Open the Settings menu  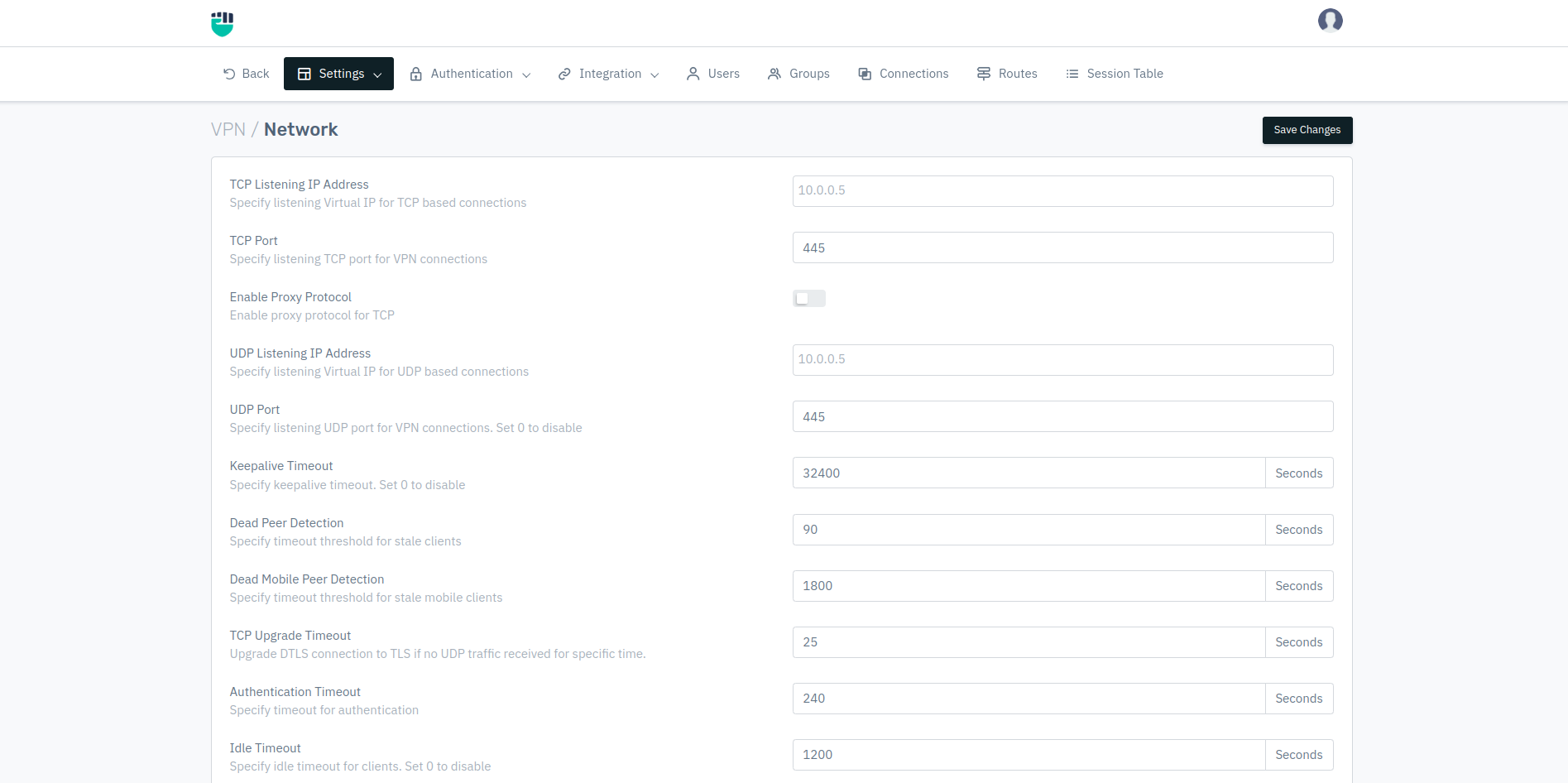pos(338,74)
